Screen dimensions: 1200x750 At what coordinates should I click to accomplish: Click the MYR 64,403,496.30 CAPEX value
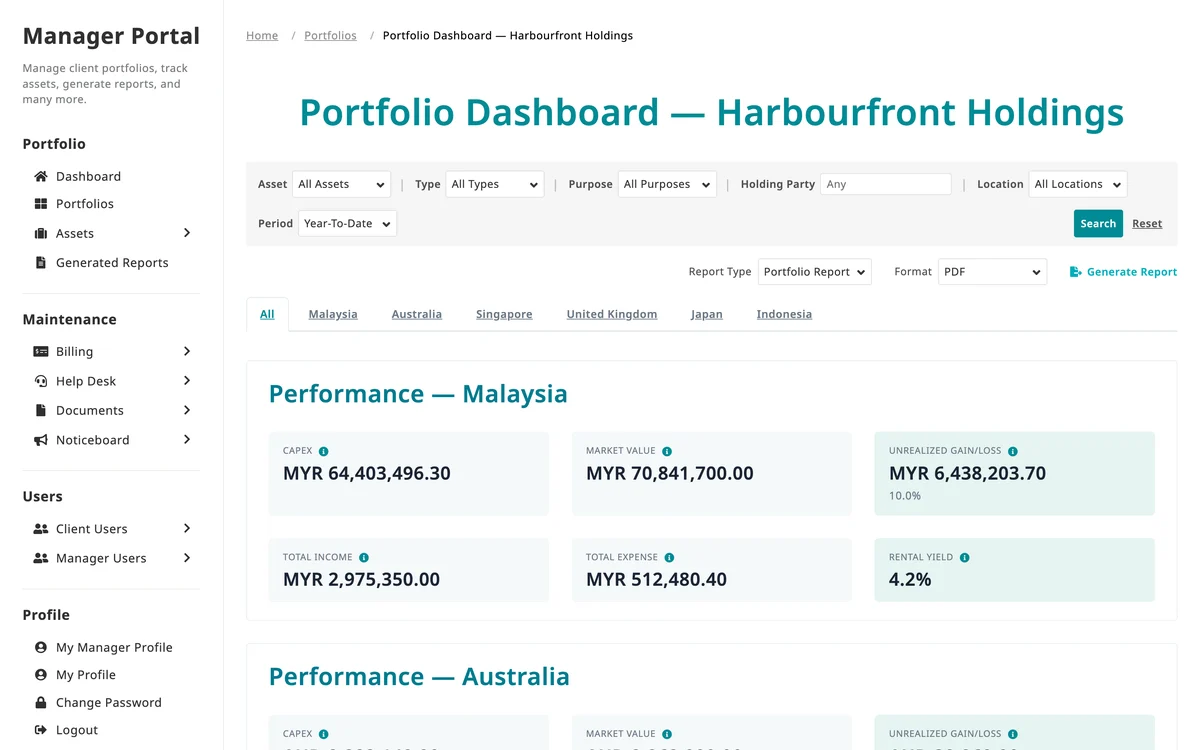(x=367, y=473)
